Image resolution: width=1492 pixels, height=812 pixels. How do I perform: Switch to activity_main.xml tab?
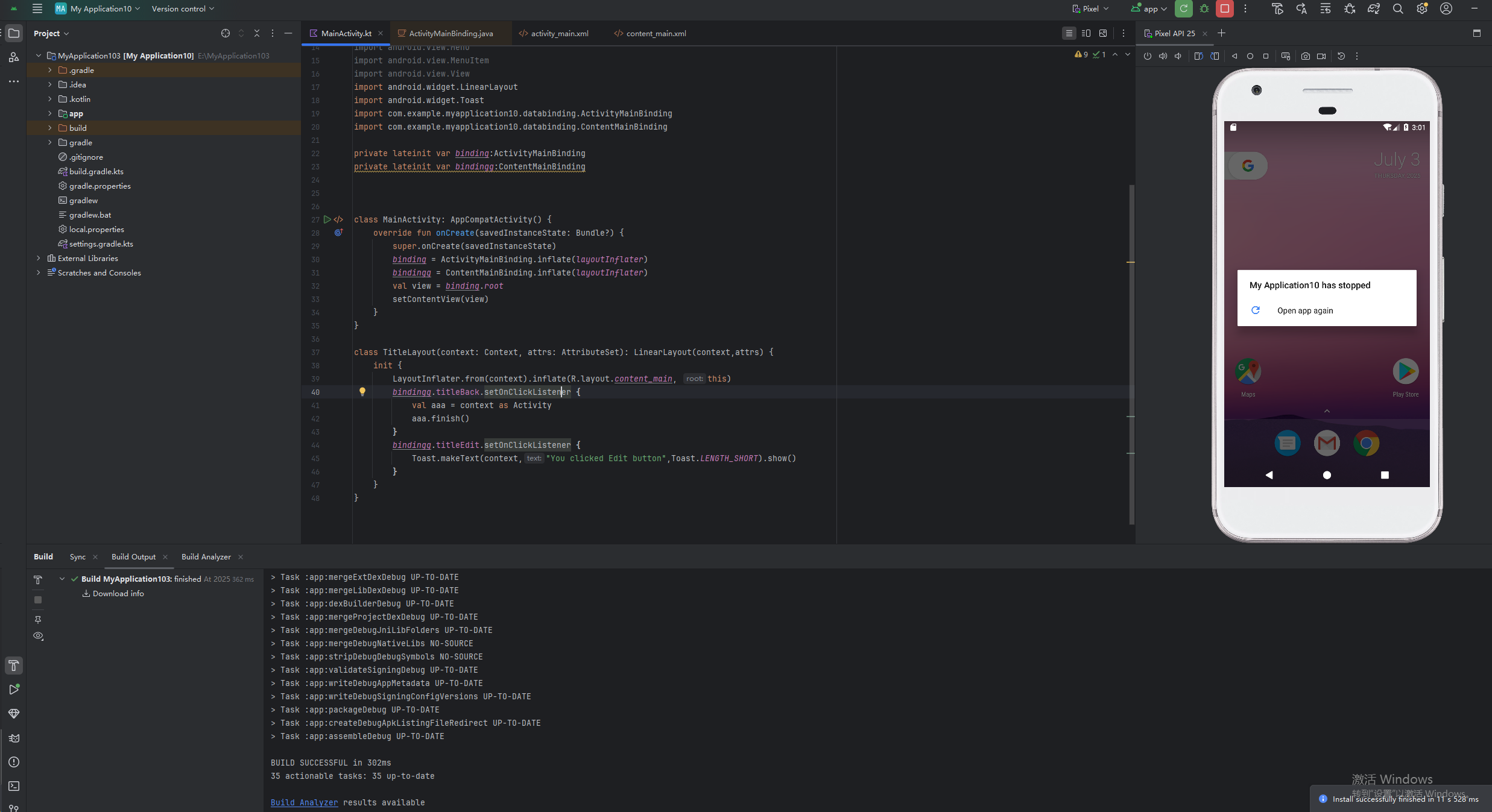[x=559, y=34]
